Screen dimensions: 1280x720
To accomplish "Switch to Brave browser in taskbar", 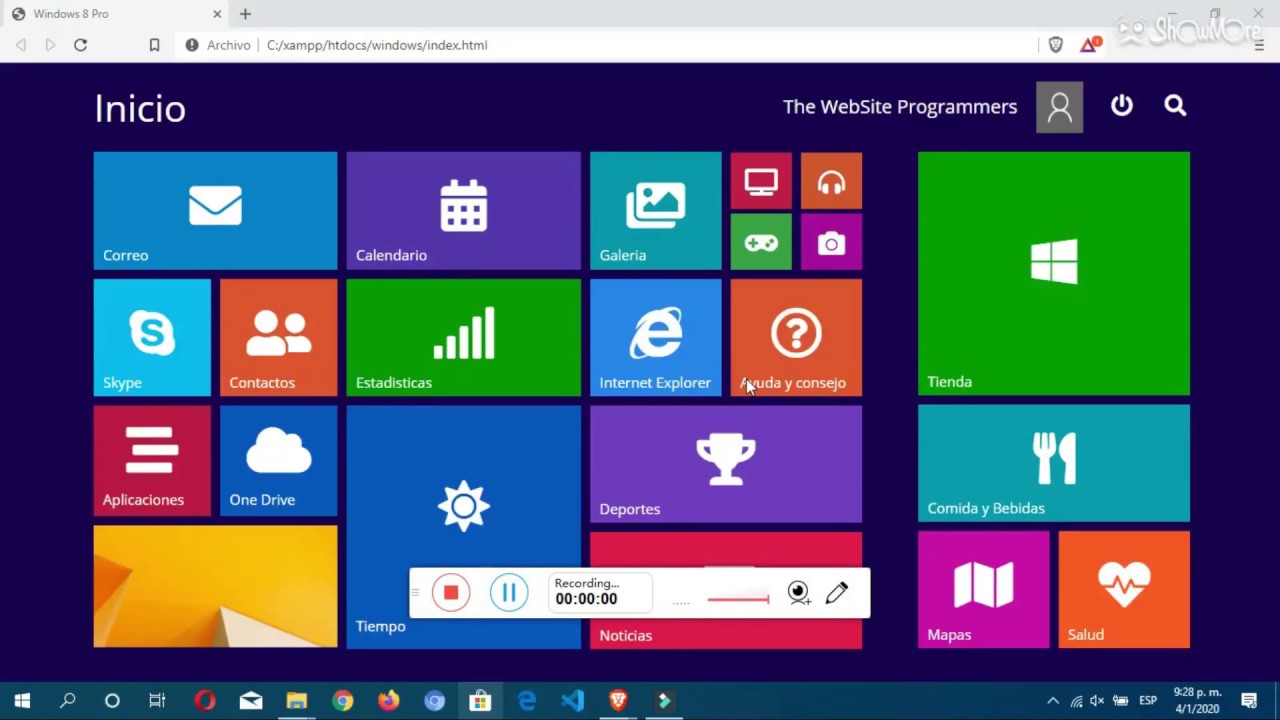I will pos(618,701).
